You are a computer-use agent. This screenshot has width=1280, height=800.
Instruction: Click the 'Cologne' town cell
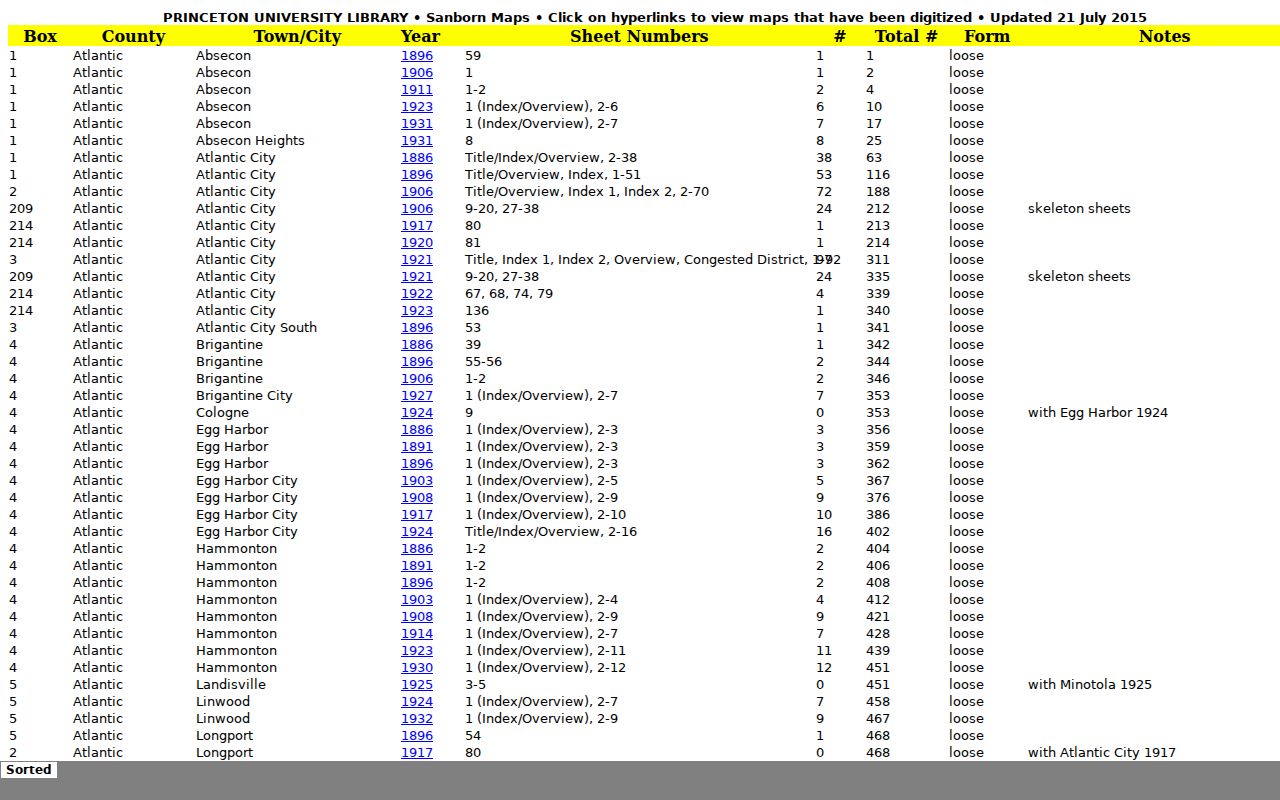[x=222, y=413]
